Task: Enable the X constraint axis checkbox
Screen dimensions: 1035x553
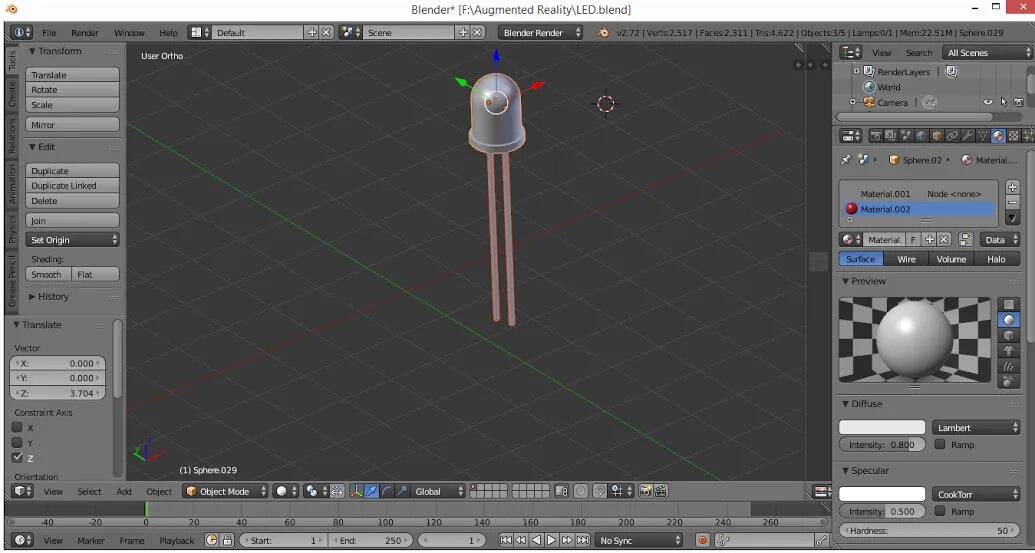Action: click(17, 428)
